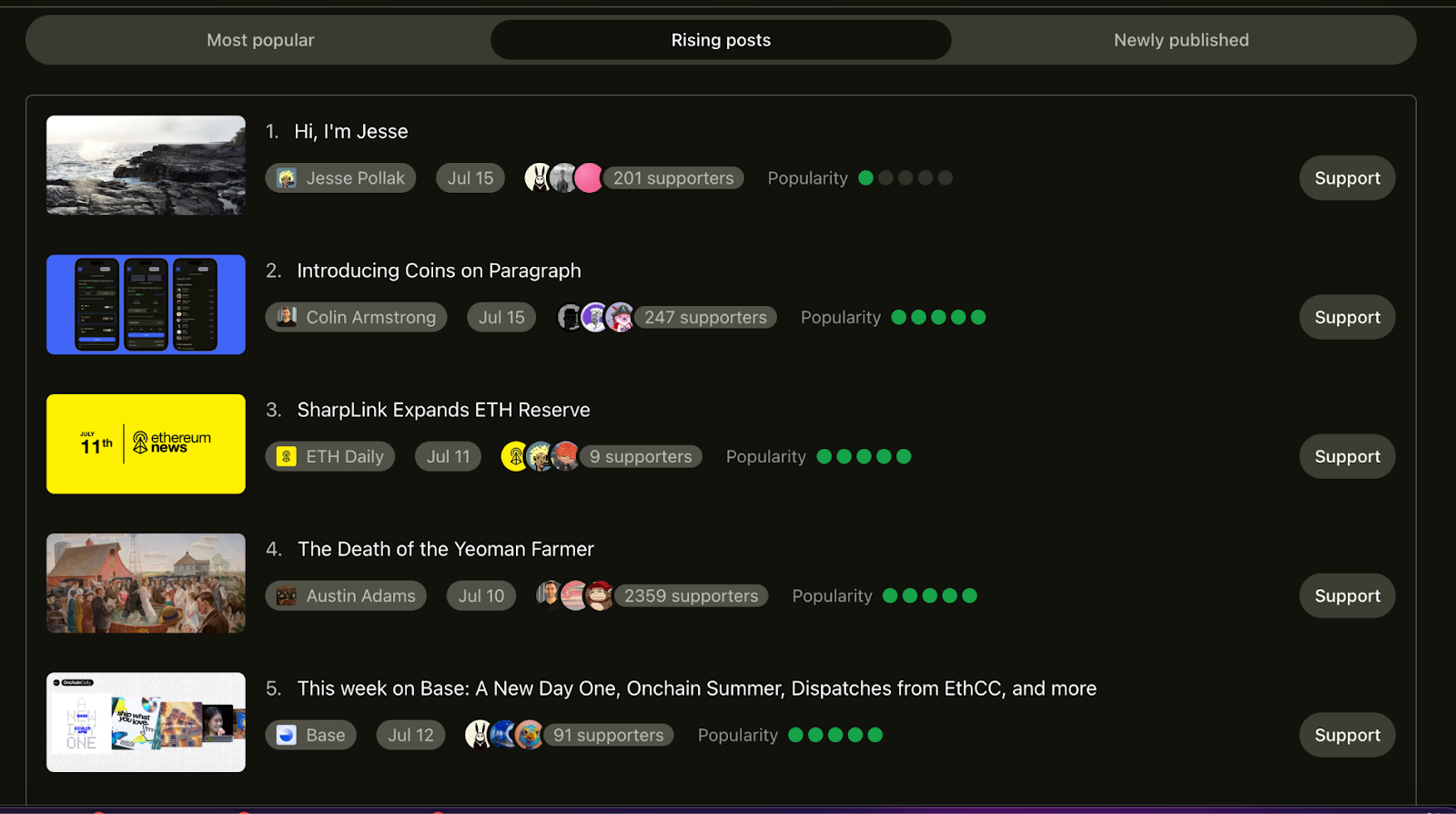
Task: Open ETH Daily author name
Action: click(345, 456)
